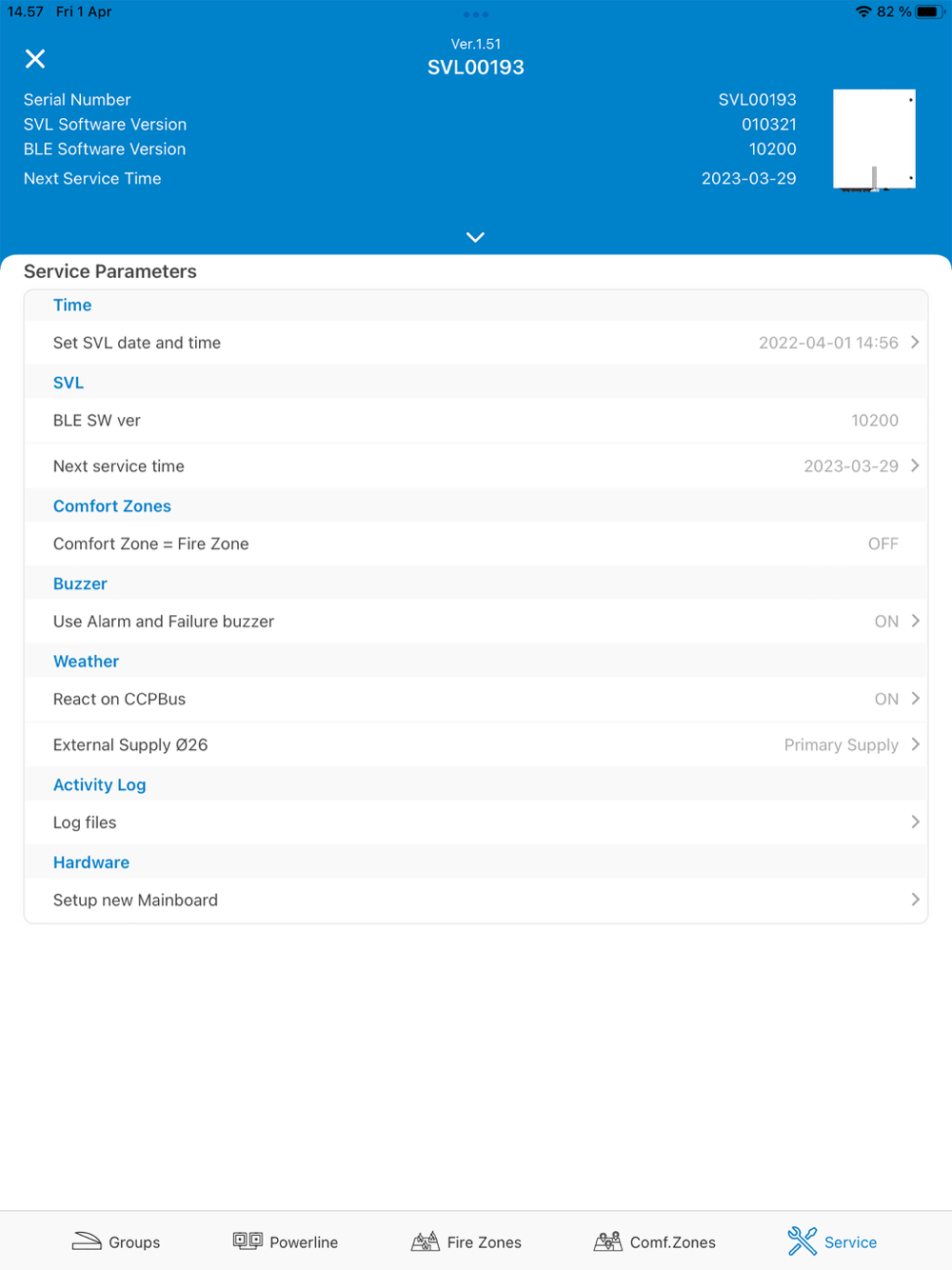Tap the Weather section header
952x1270 pixels.
pyautogui.click(x=86, y=662)
